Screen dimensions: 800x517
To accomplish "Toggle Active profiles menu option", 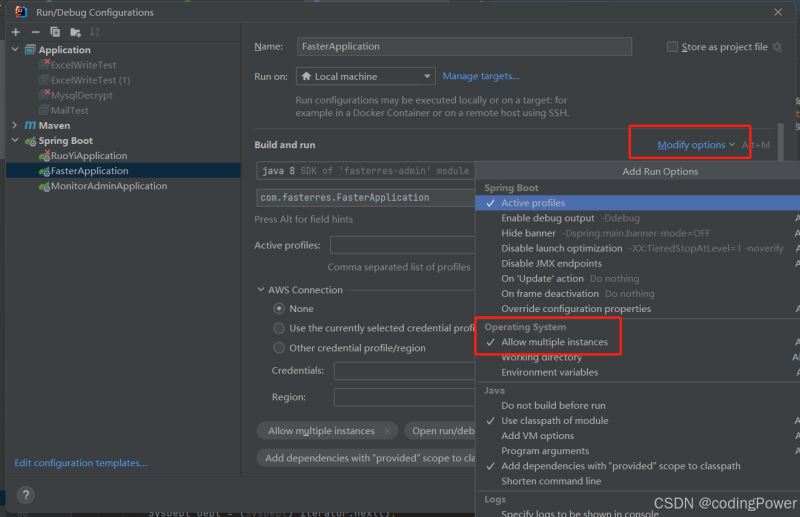I will point(638,203).
